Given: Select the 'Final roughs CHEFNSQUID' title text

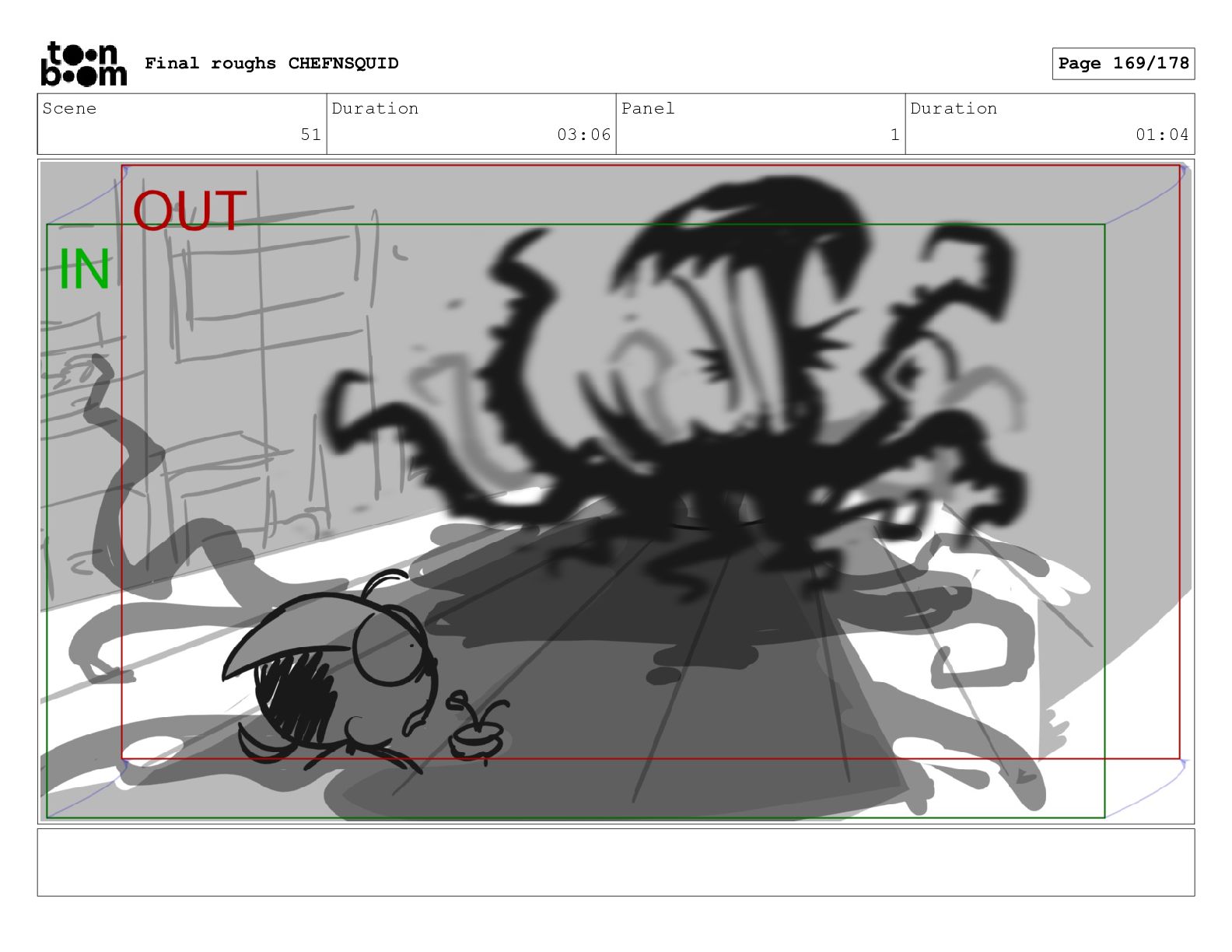Looking at the screenshot, I should click(x=271, y=63).
